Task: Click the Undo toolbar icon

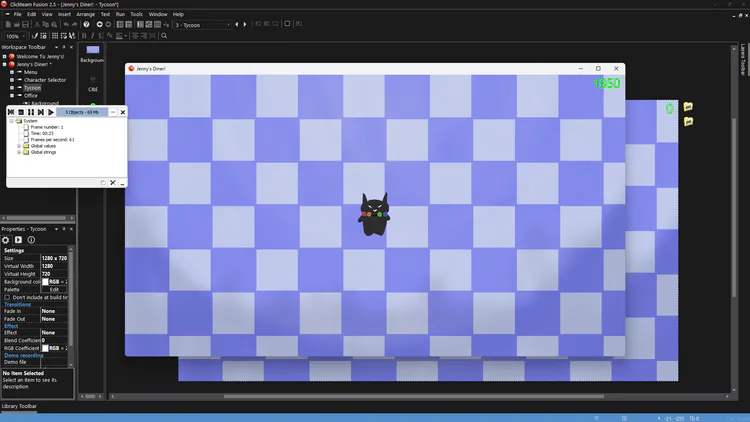Action: [66, 24]
